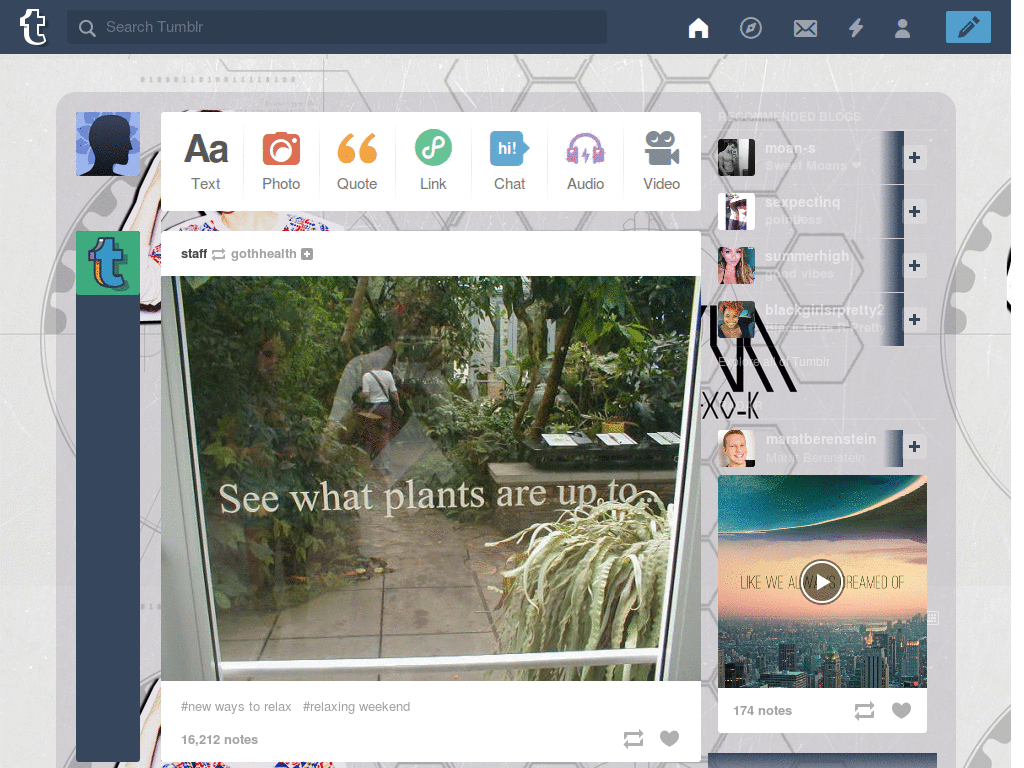Reblog the plants post
This screenshot has width=1024, height=768.
pos(633,739)
